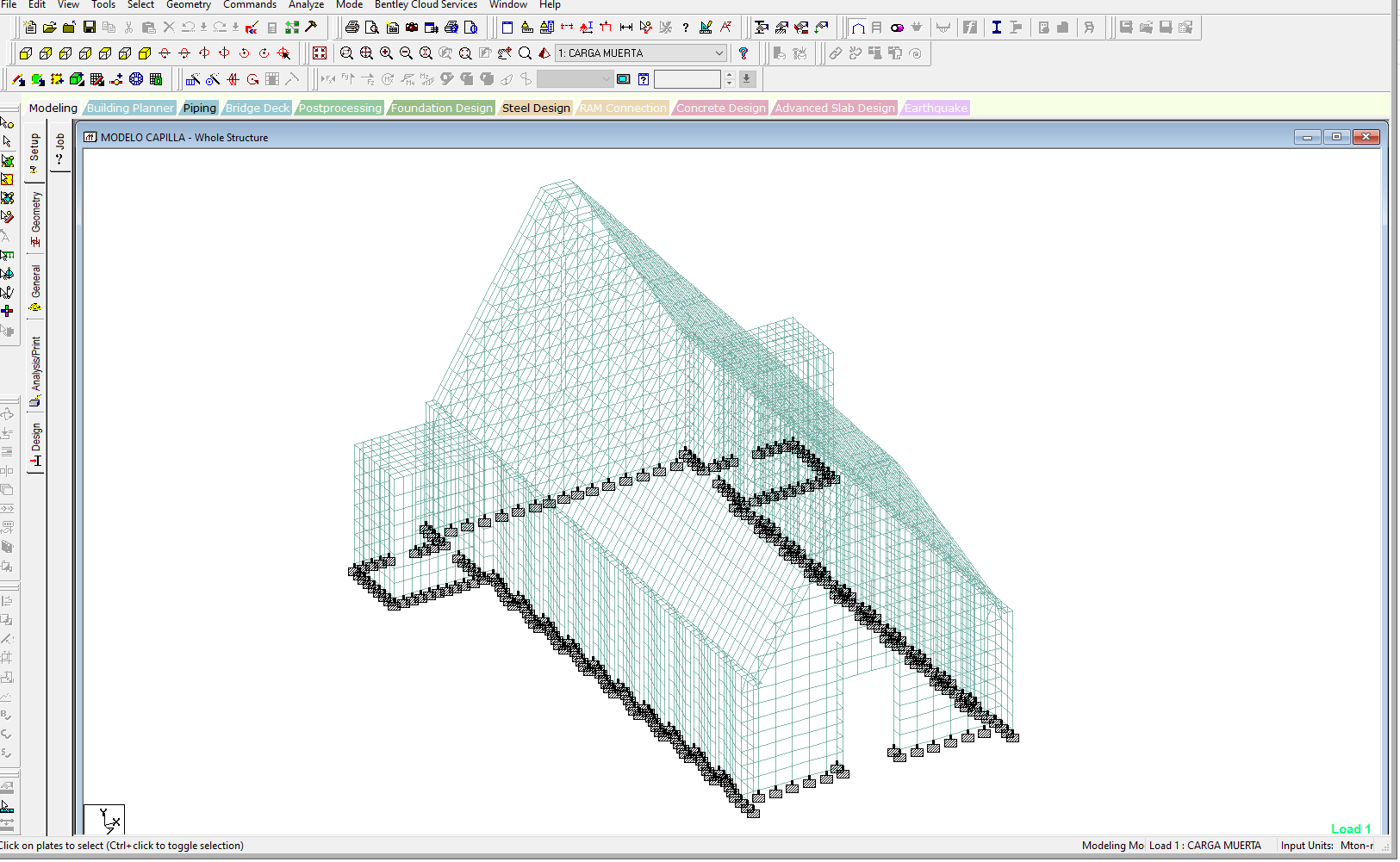Take a picture with the camera icon
Screen dimensions: 1400x862
click(412, 28)
